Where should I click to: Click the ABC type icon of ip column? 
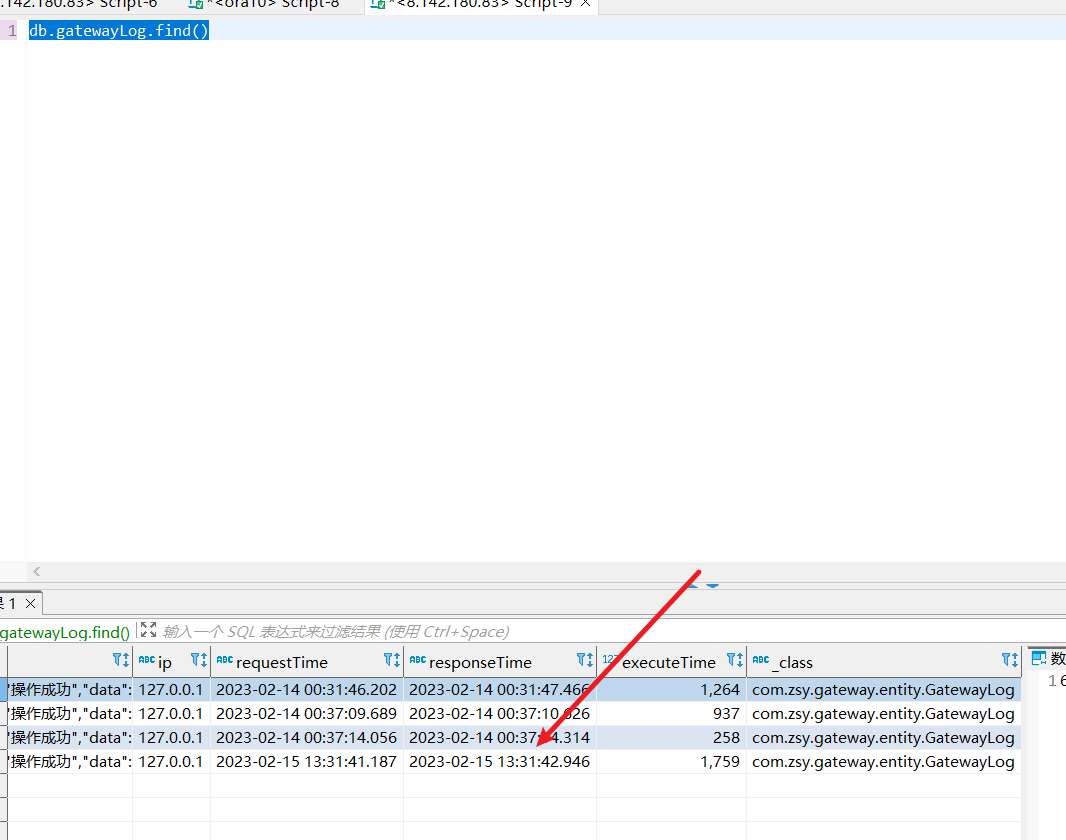tap(147, 659)
